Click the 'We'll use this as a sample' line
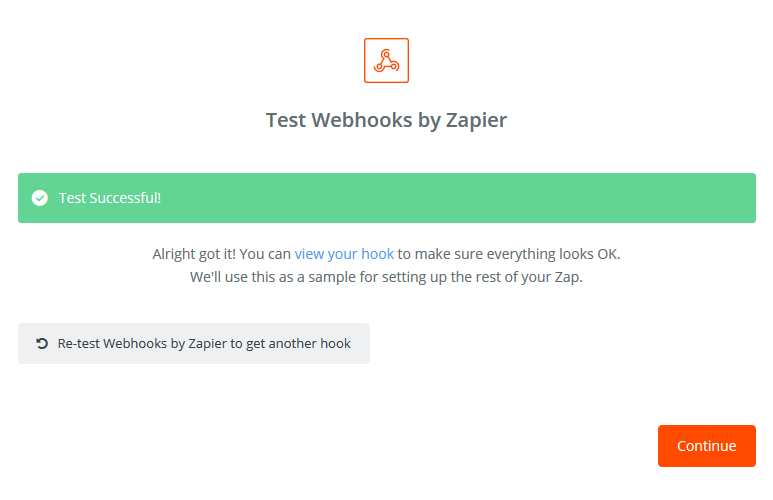This screenshot has height=500, width=773. [386, 277]
